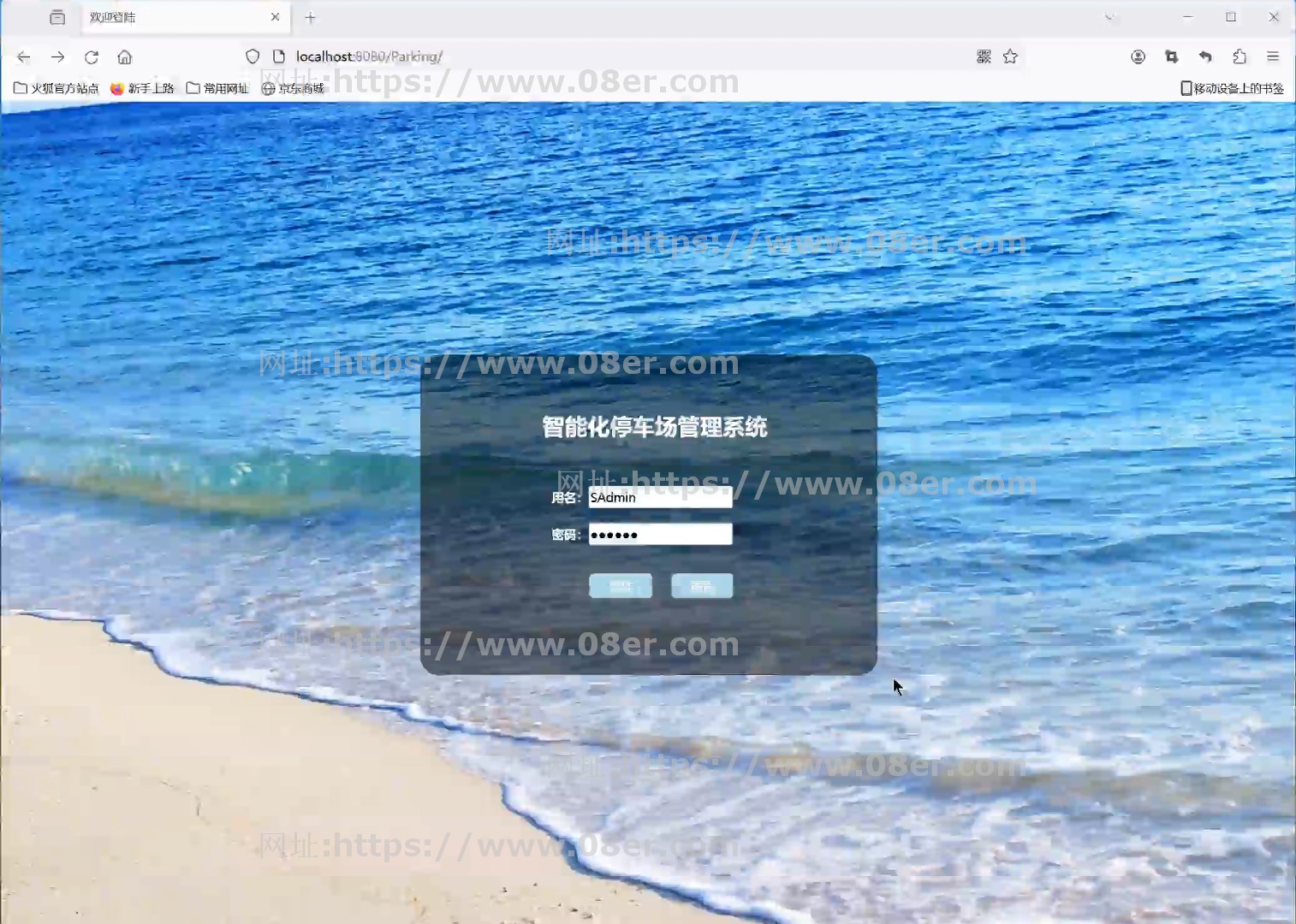Open the 常用网址 bookmark folder
The width and height of the screenshot is (1296, 924).
[x=217, y=88]
